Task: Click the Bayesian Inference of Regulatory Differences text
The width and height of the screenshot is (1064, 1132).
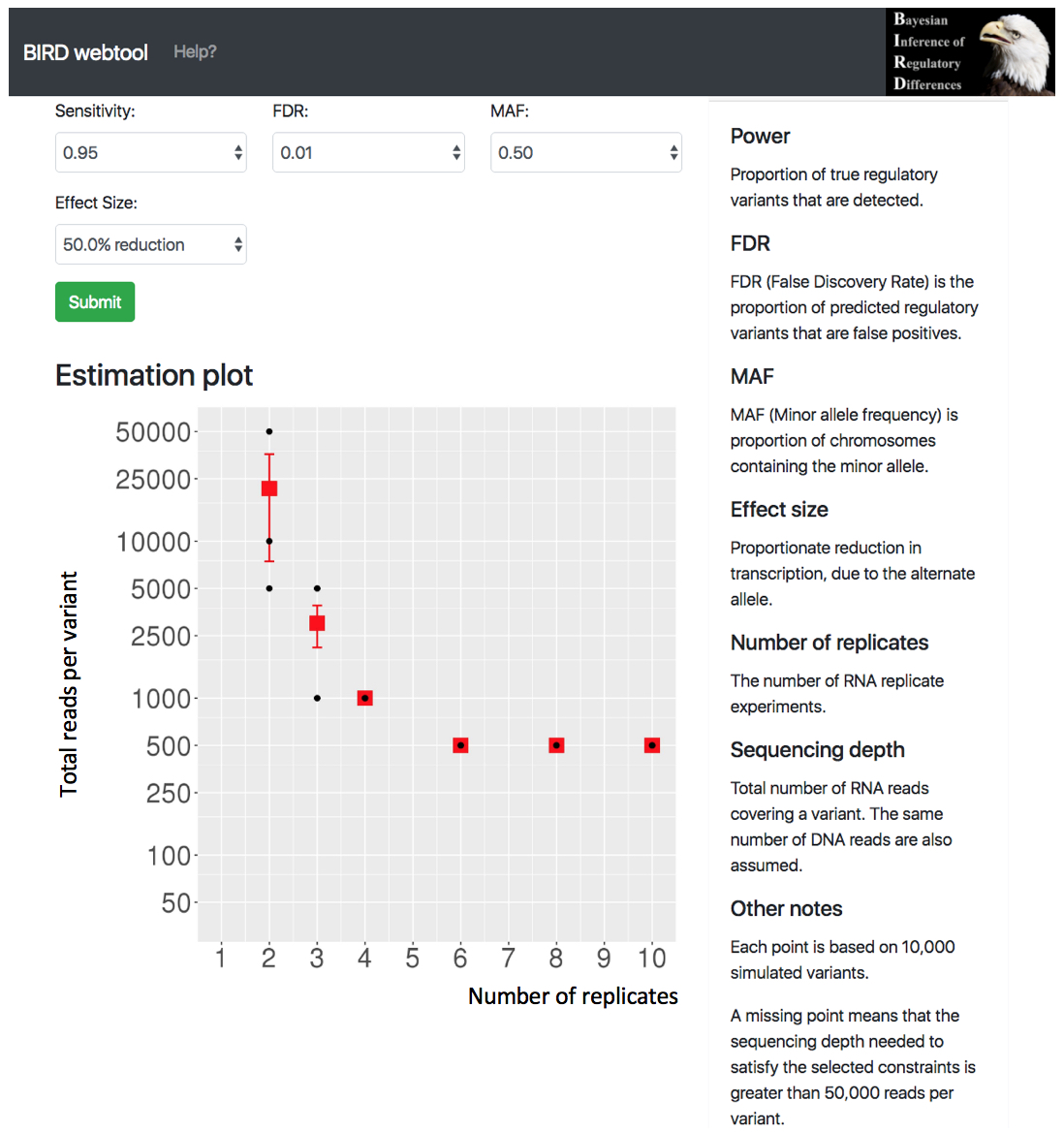Action: click(928, 52)
